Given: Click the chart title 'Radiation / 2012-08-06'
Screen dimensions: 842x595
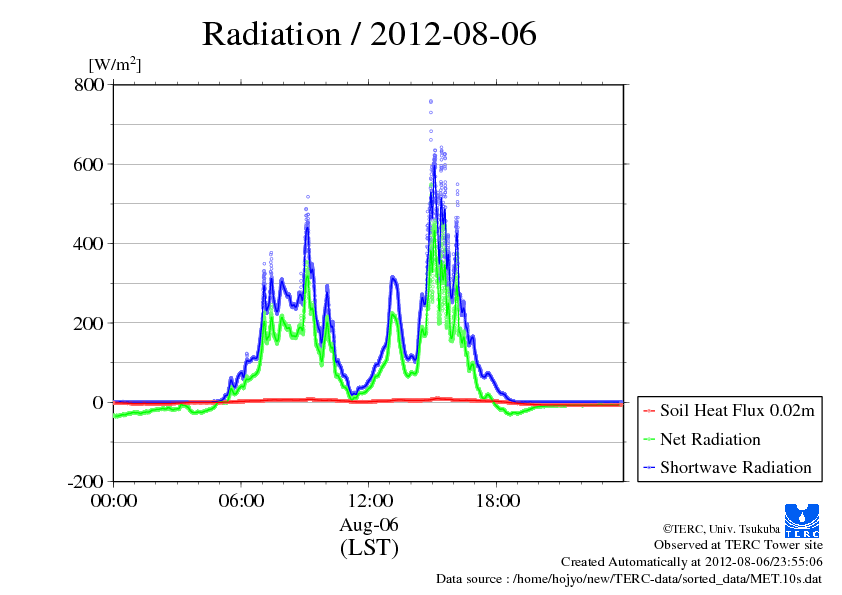Looking at the screenshot, I should click(x=369, y=34).
